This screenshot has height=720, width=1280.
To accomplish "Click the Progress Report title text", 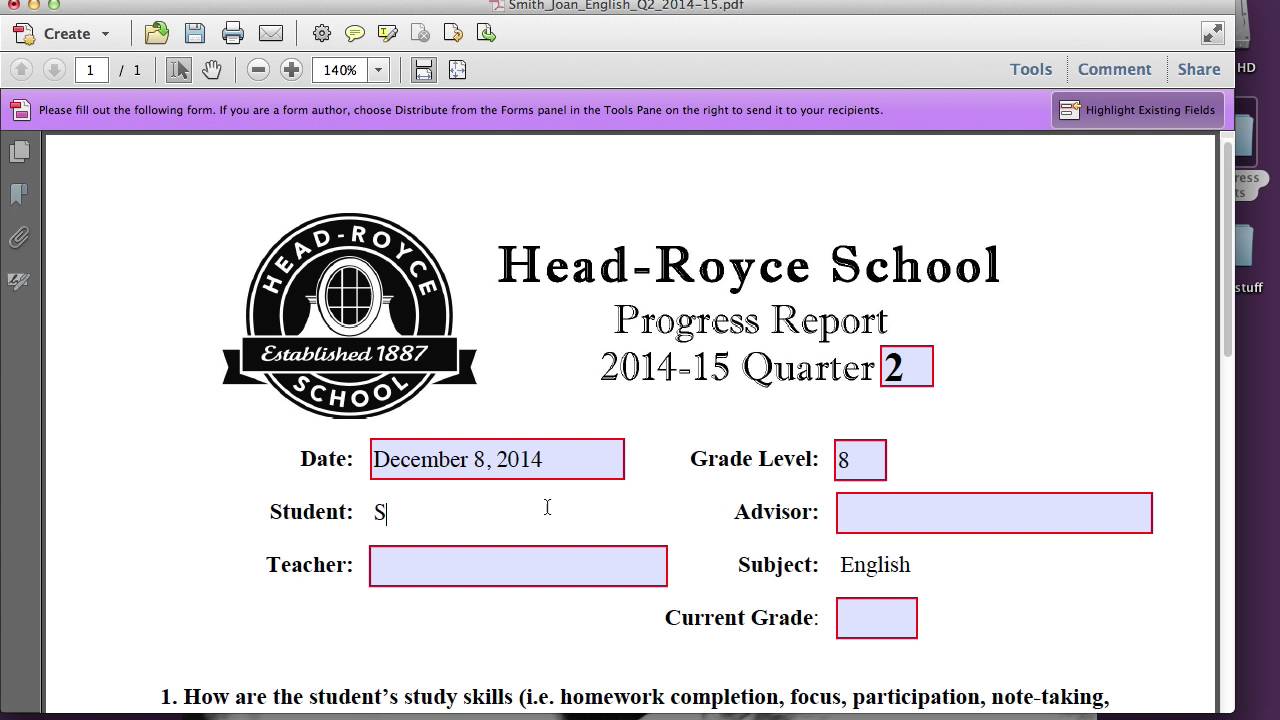I will pos(750,320).
